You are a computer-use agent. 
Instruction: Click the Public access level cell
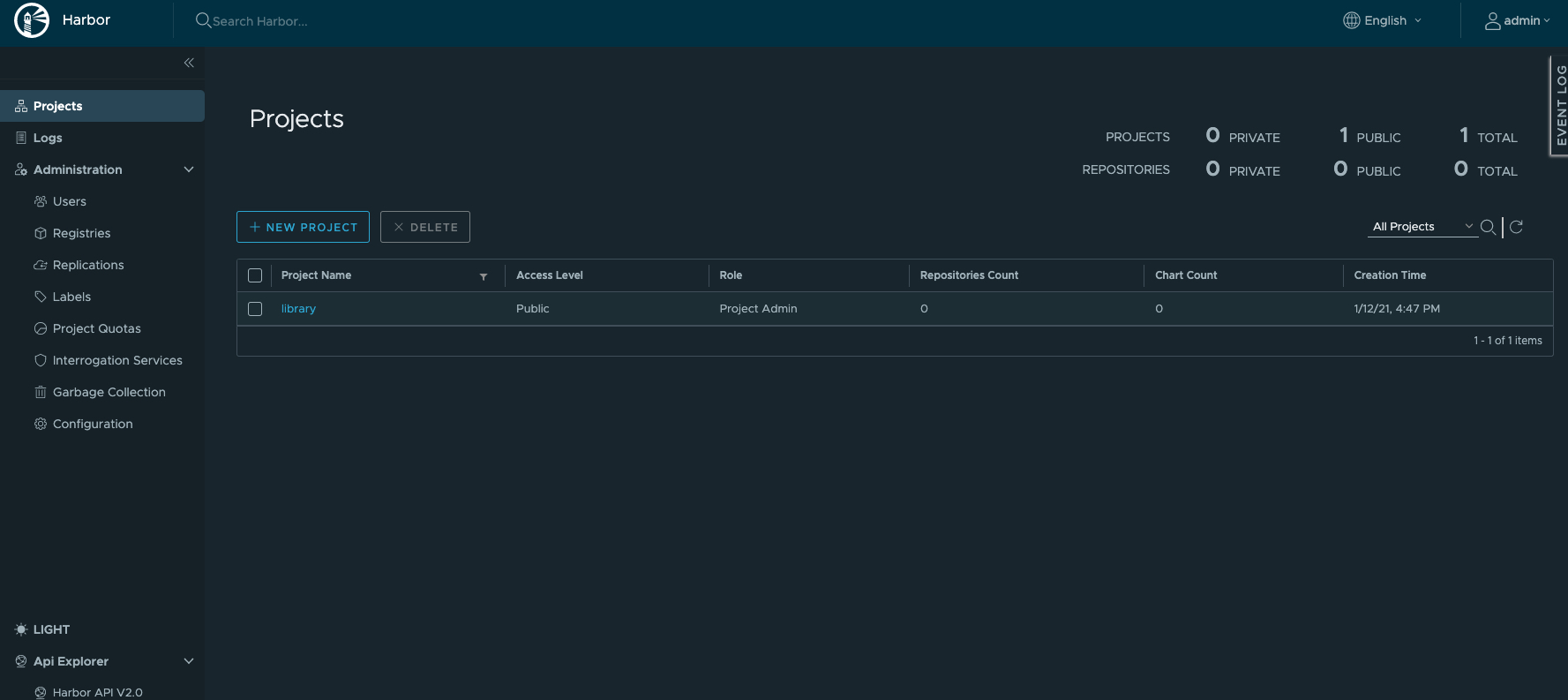click(x=532, y=309)
